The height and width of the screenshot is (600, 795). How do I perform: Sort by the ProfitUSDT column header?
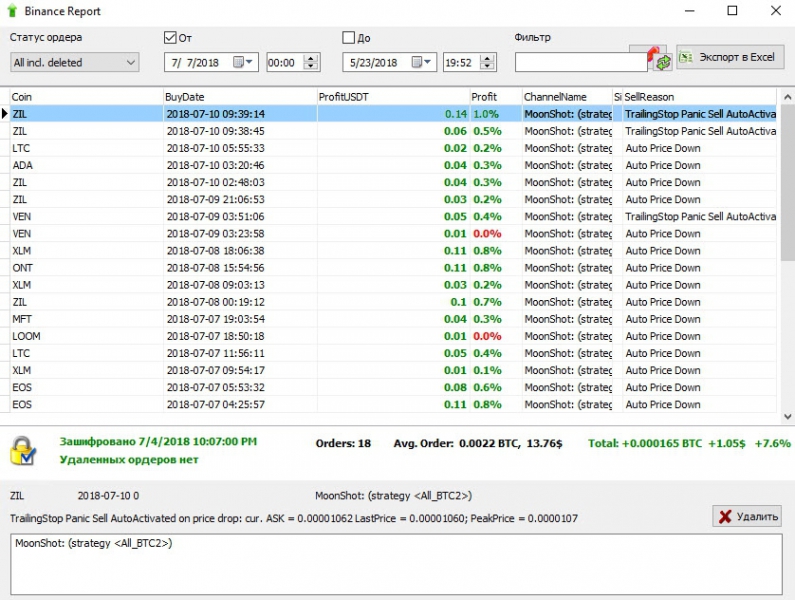pos(393,97)
